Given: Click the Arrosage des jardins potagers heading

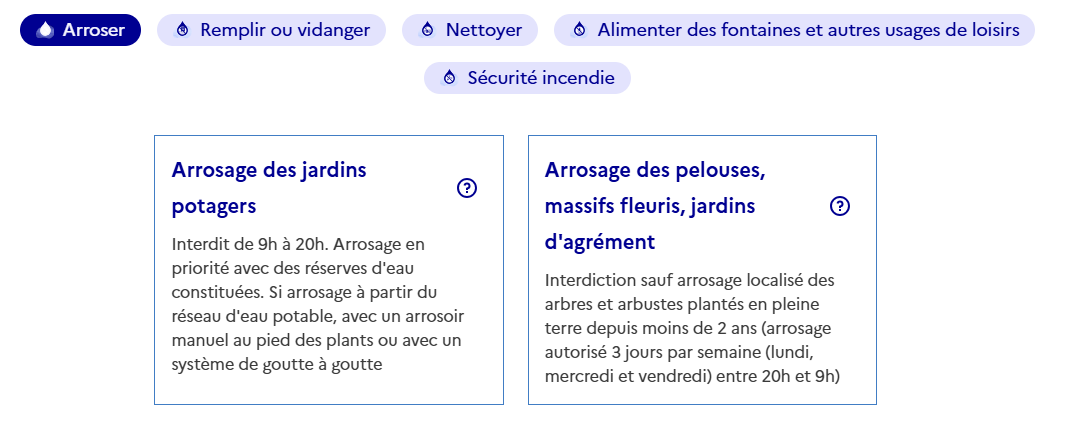Looking at the screenshot, I should point(269,188).
